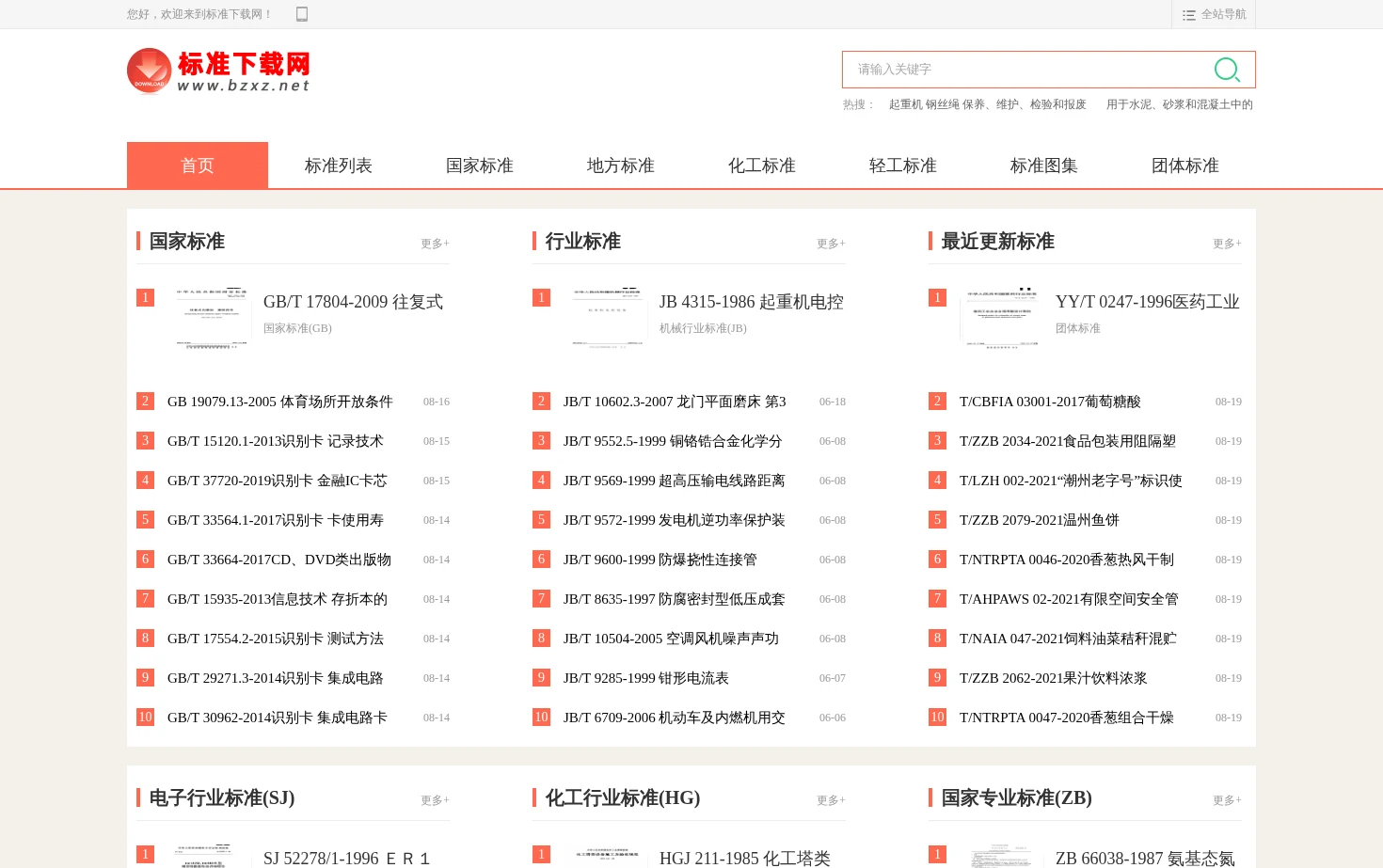Image resolution: width=1383 pixels, height=868 pixels.
Task: Open JB/T 9600-1999 防爆挠性连接管
Action: (660, 560)
